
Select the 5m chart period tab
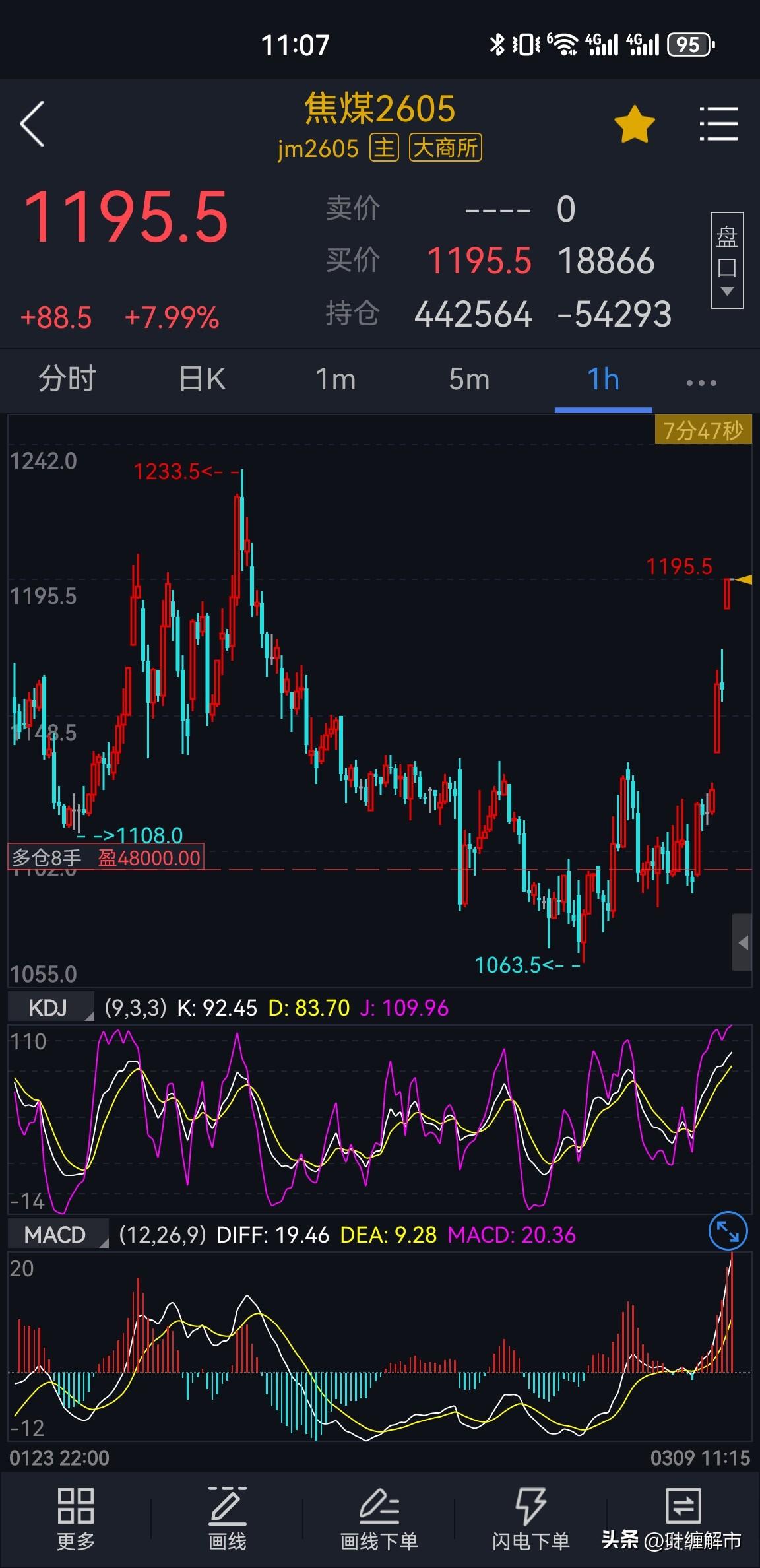tap(469, 379)
